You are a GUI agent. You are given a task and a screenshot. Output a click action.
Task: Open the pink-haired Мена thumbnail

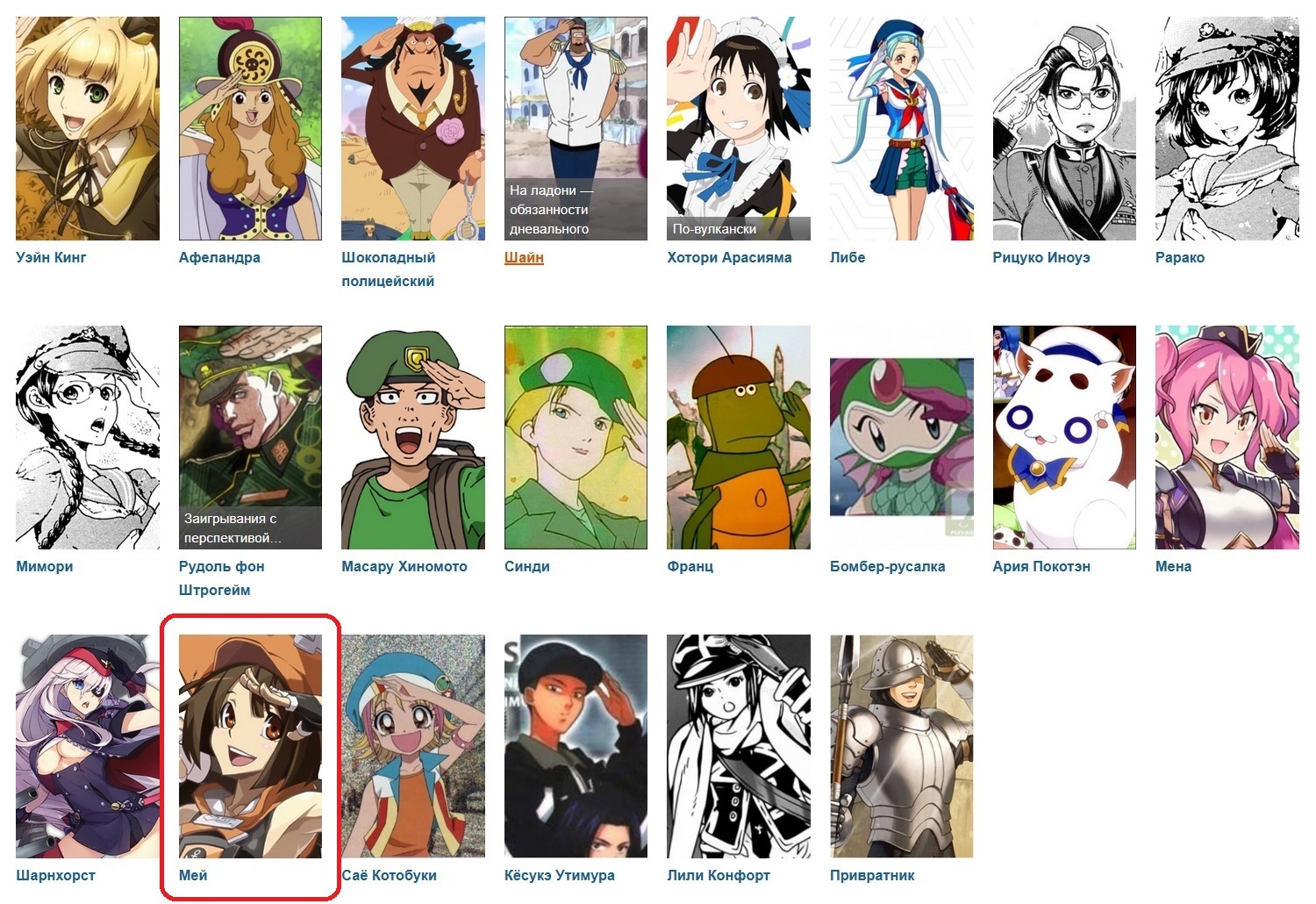[1227, 437]
